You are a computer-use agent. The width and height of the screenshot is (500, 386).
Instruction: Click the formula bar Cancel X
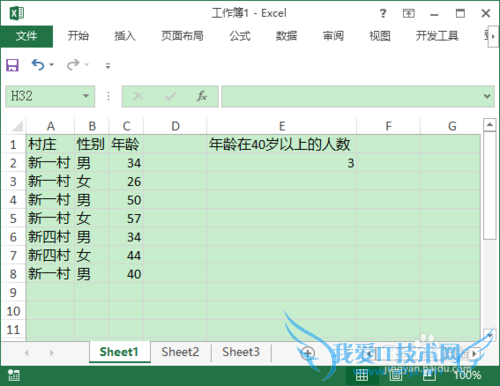coord(138,96)
